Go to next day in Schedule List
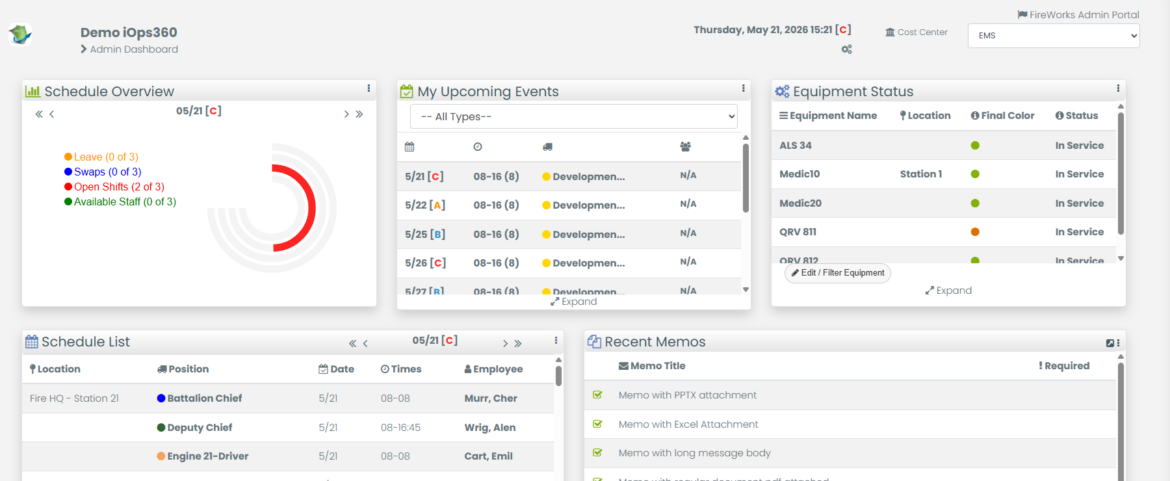1170x481 pixels. (x=505, y=344)
